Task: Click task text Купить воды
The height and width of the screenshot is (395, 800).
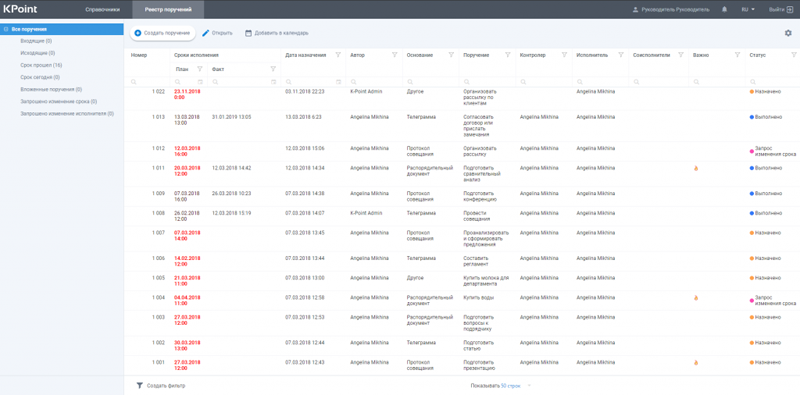Action: tap(478, 298)
